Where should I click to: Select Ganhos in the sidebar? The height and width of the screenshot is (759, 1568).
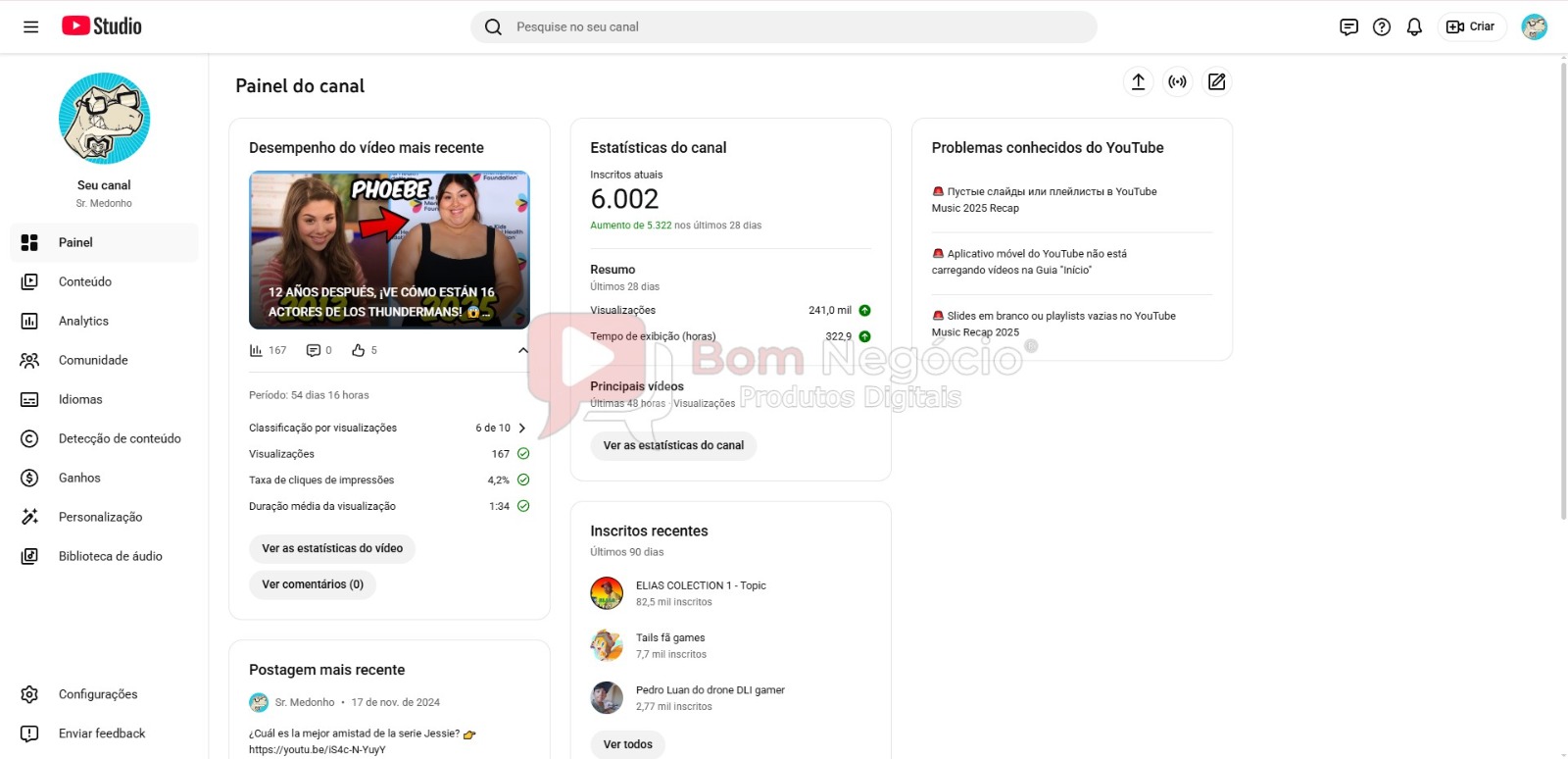click(x=79, y=478)
